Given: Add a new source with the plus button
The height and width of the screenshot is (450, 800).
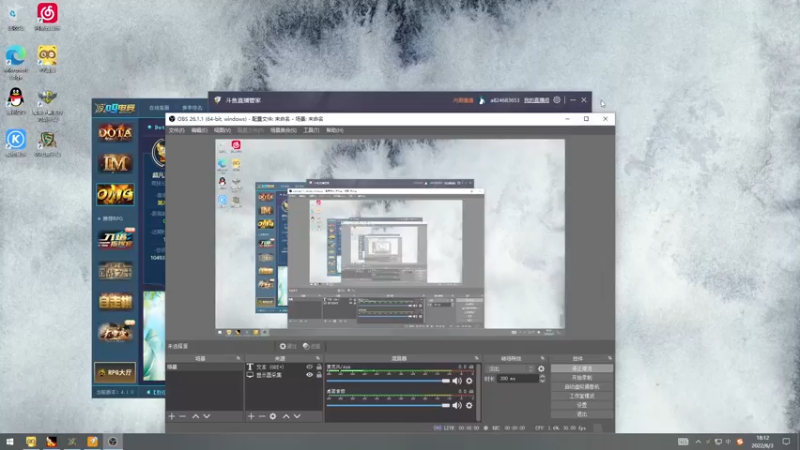Looking at the screenshot, I should (x=251, y=416).
